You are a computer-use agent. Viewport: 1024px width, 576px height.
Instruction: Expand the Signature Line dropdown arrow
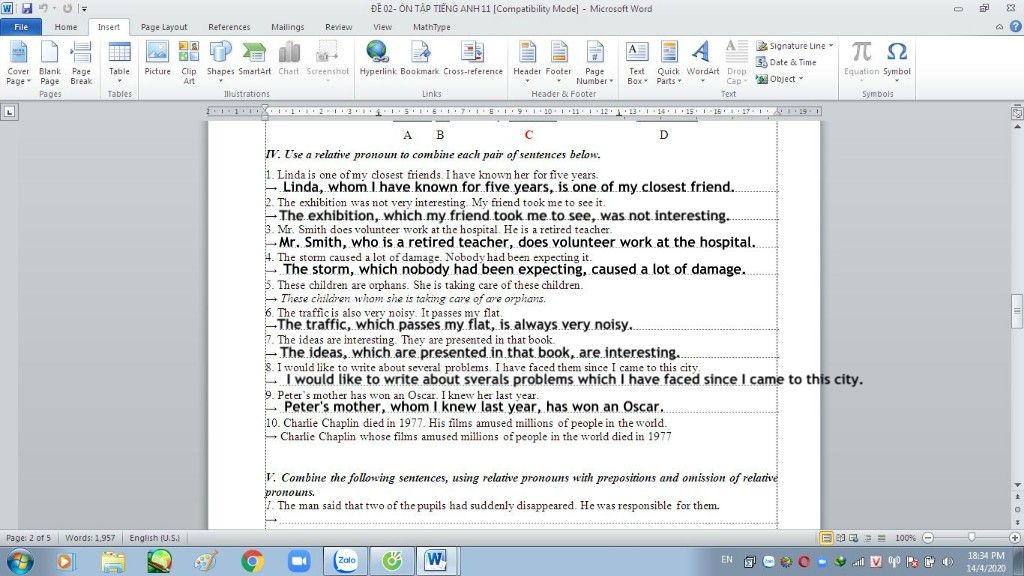tap(831, 46)
